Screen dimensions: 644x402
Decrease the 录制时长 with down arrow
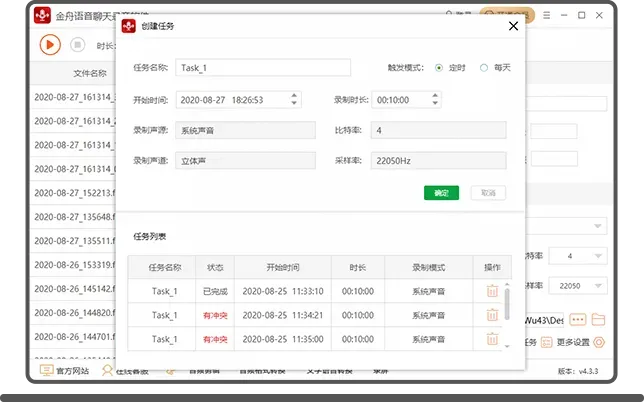435,103
